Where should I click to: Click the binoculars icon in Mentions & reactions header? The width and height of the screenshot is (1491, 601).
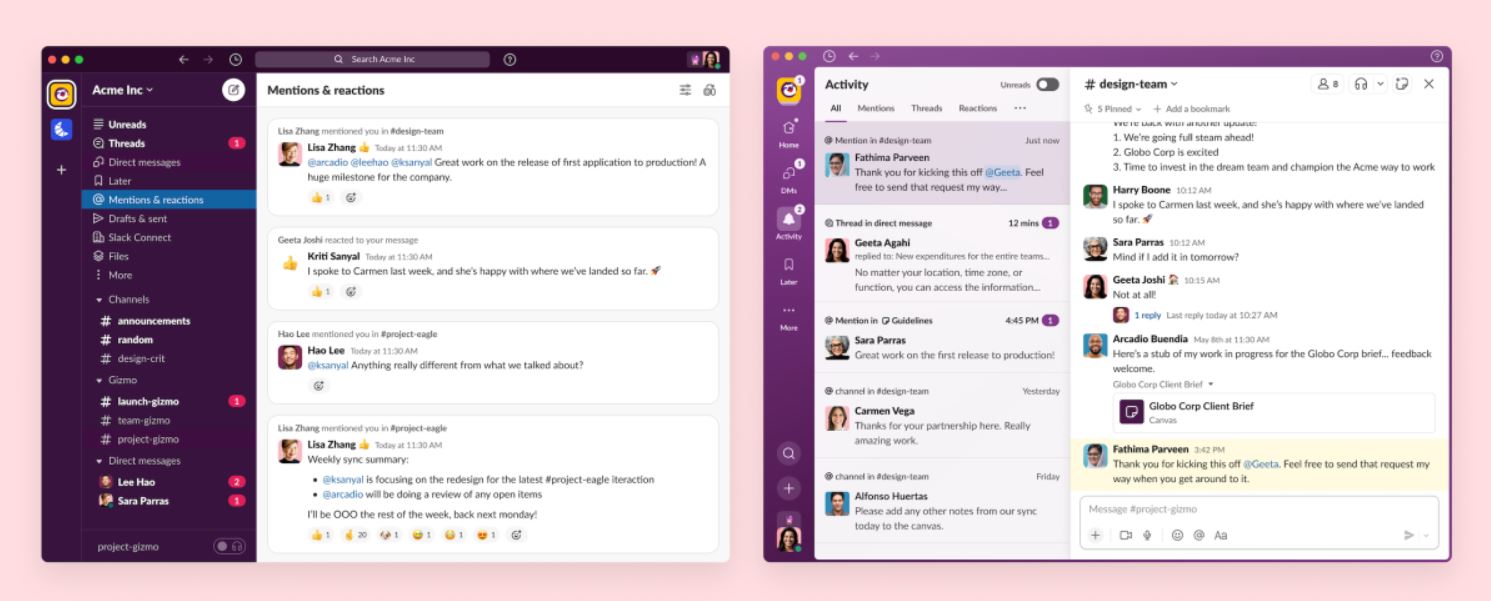tap(710, 90)
